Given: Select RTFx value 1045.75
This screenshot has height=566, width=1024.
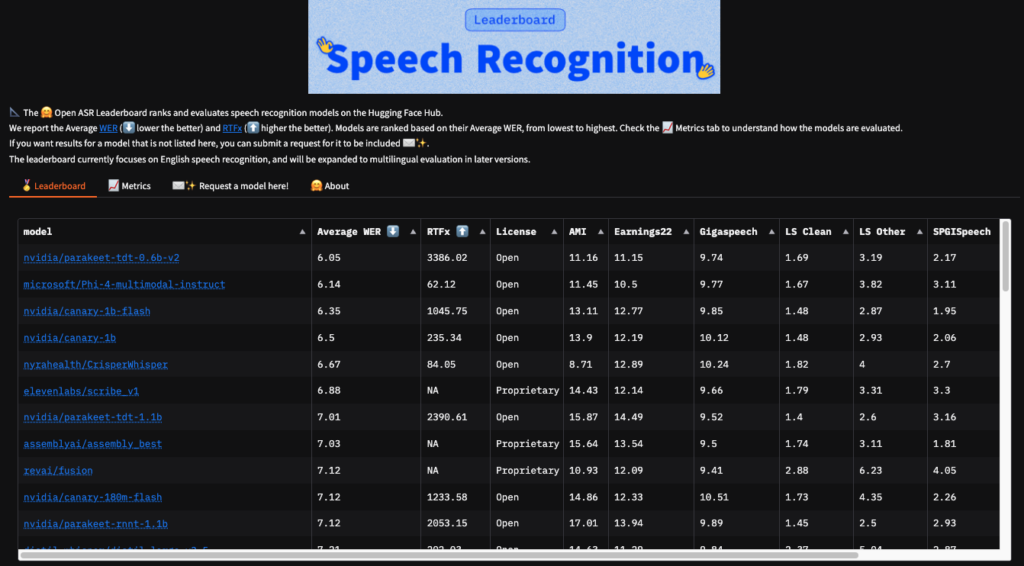Looking at the screenshot, I should tap(447, 311).
